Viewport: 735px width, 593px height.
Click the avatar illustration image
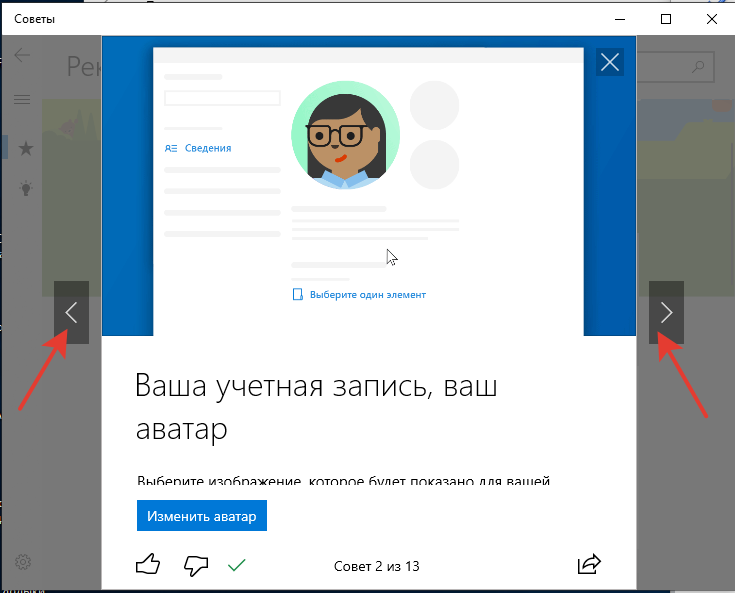(x=345, y=135)
